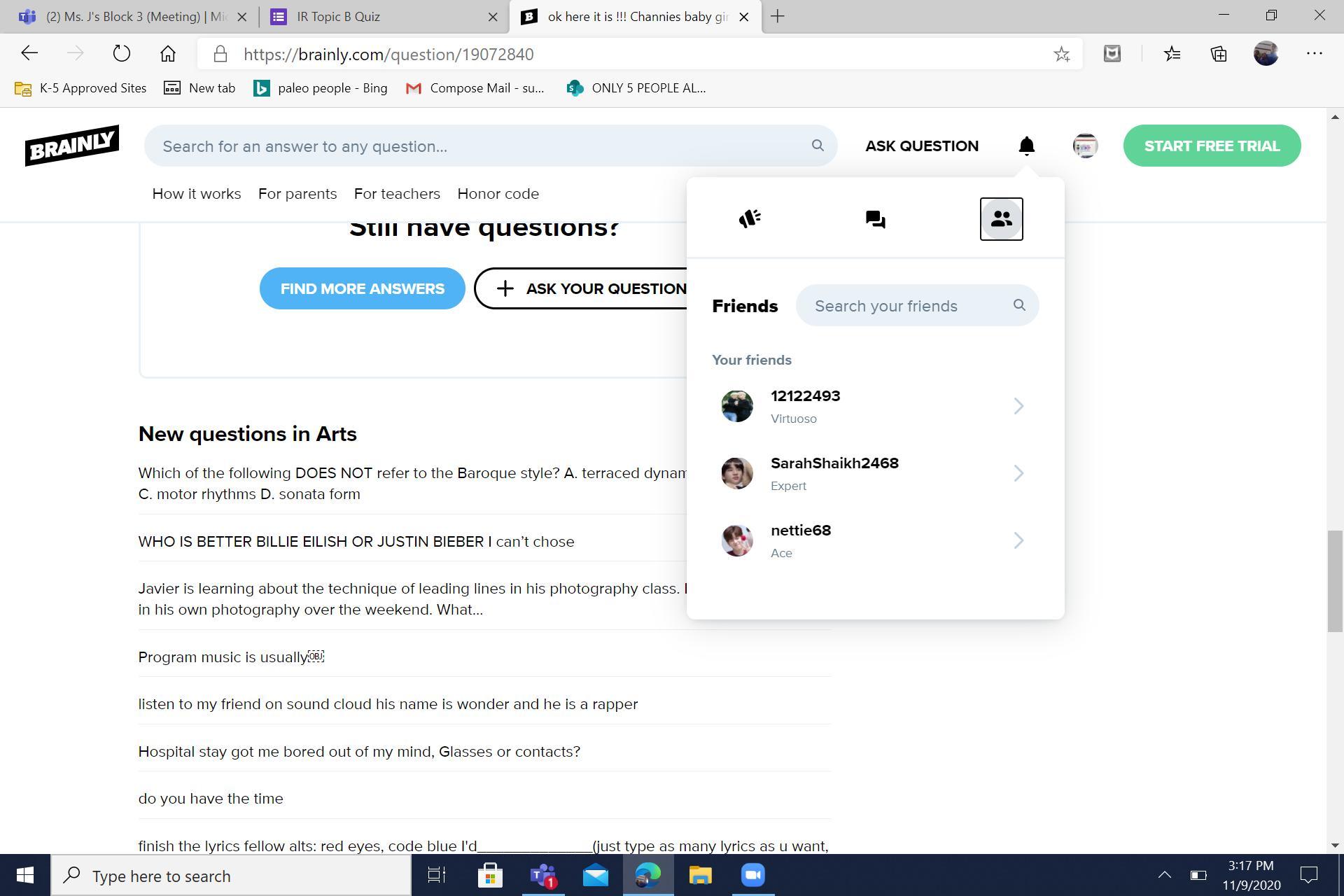Click the search magnifier in Brainly search bar
Screen dimensions: 1344x896
coord(818,146)
